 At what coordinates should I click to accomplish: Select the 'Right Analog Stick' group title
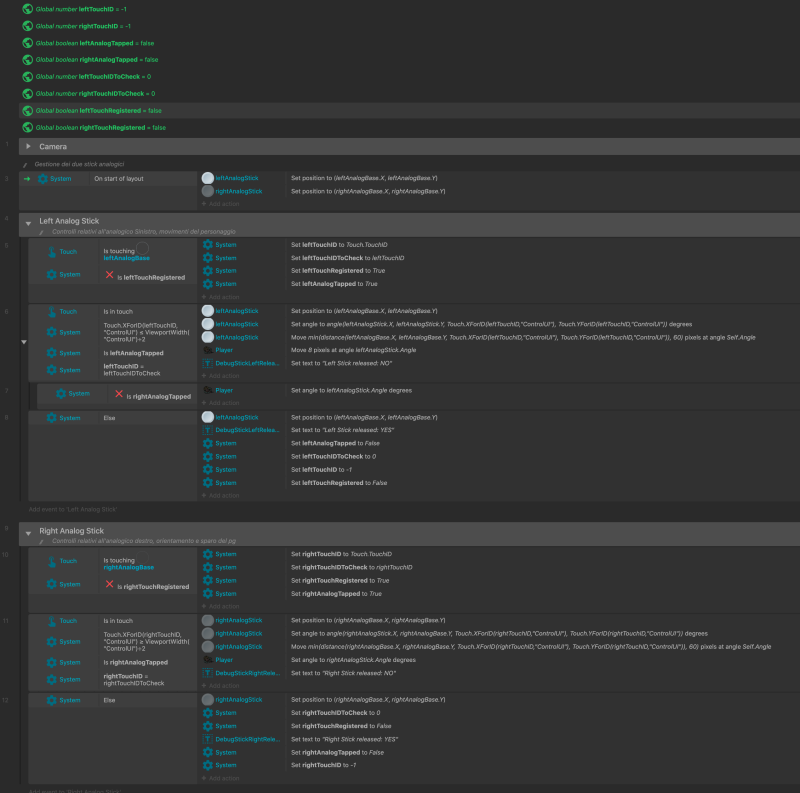[x=71, y=531]
